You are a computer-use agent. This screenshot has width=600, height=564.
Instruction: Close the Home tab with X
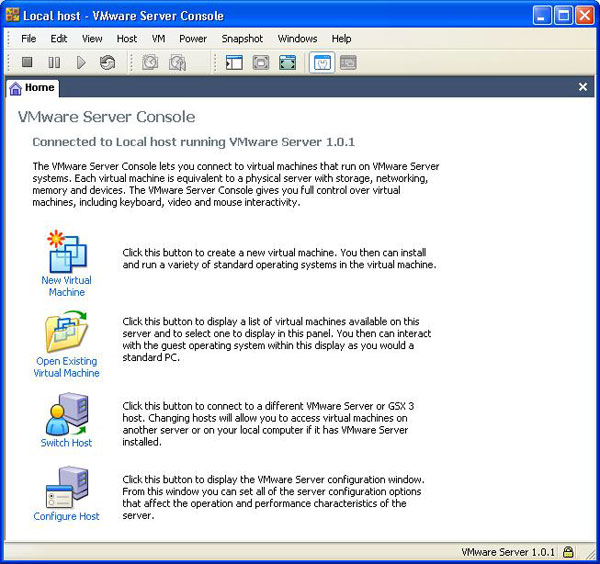(583, 87)
